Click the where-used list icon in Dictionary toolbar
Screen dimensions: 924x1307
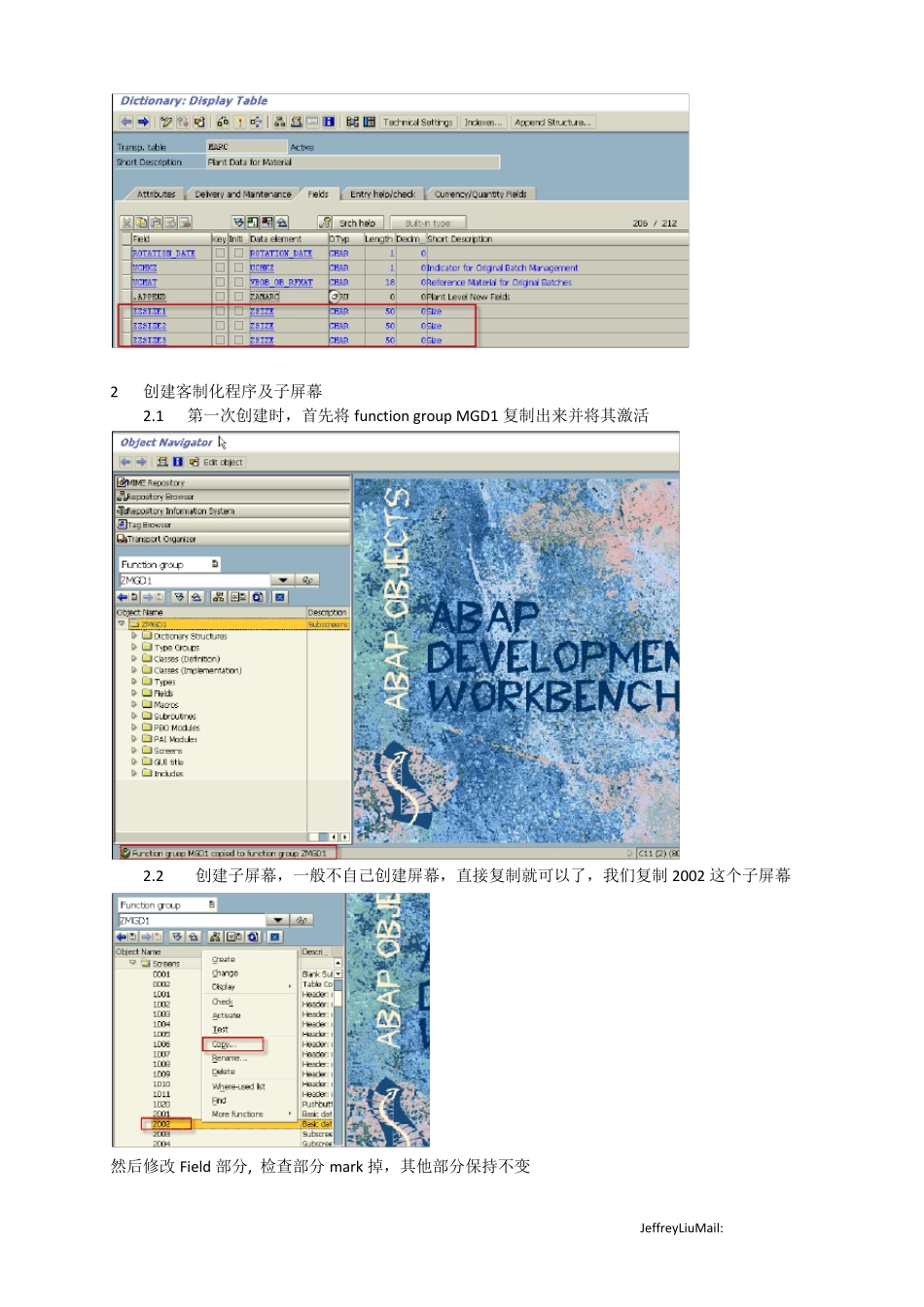[256, 122]
